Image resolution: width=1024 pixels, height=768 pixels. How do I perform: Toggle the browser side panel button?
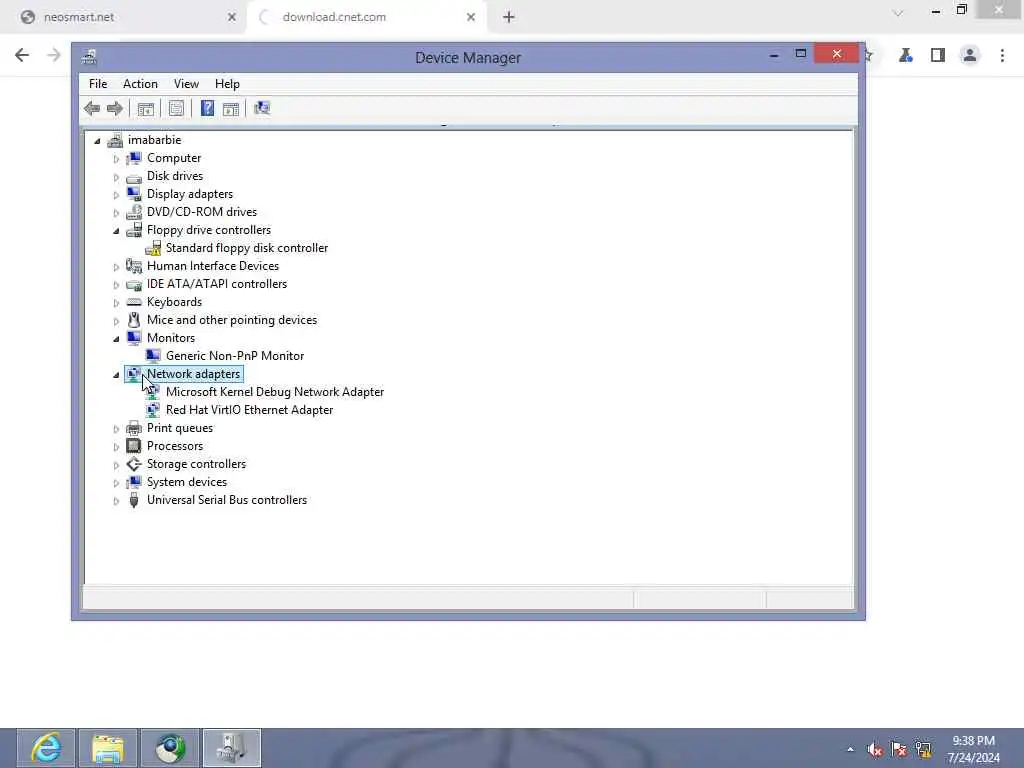(938, 56)
